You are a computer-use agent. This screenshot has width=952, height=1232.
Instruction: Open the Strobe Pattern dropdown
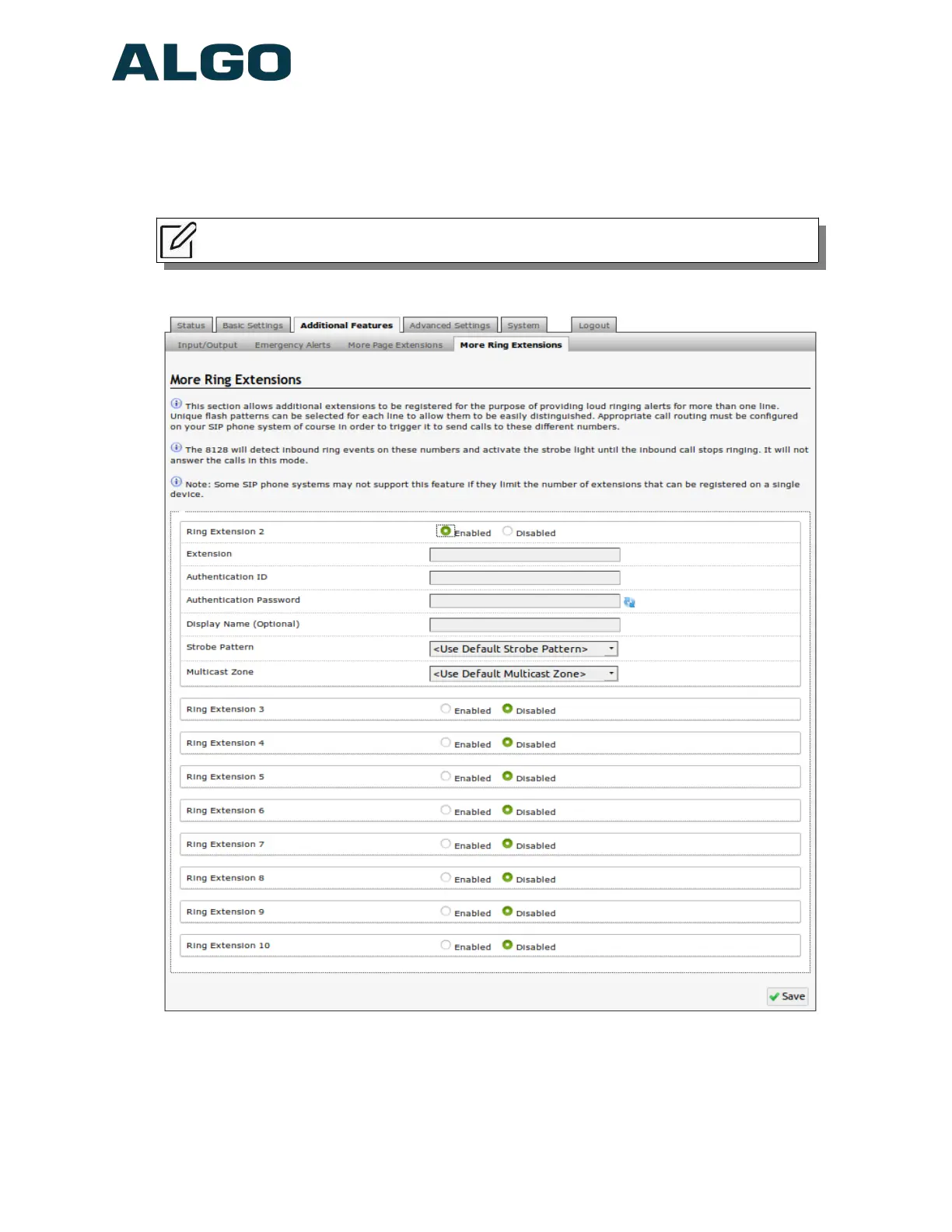click(x=523, y=649)
